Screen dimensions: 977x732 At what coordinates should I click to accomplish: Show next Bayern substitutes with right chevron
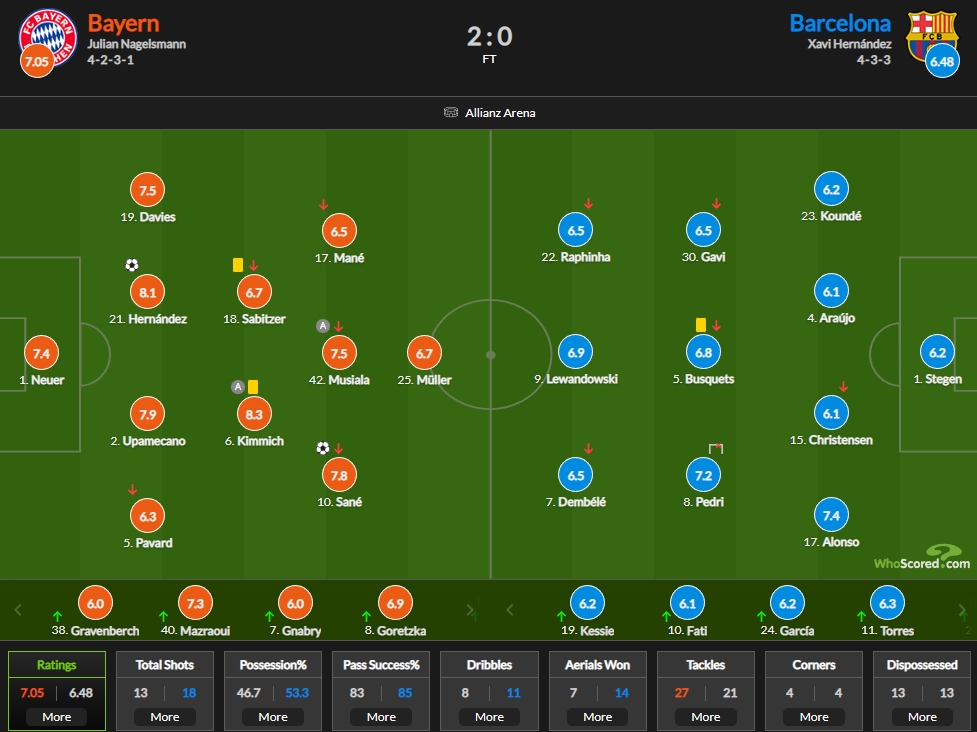pyautogui.click(x=470, y=611)
